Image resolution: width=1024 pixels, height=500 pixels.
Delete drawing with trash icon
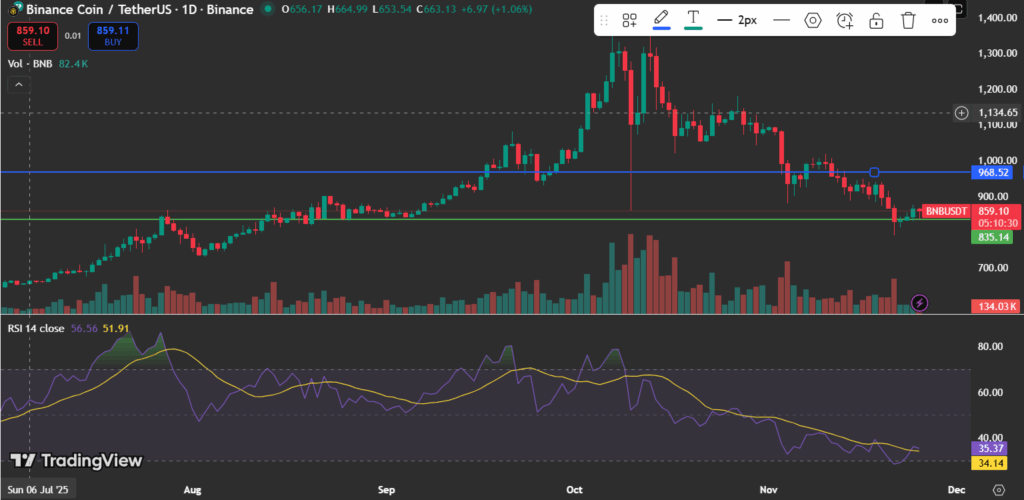pos(908,20)
